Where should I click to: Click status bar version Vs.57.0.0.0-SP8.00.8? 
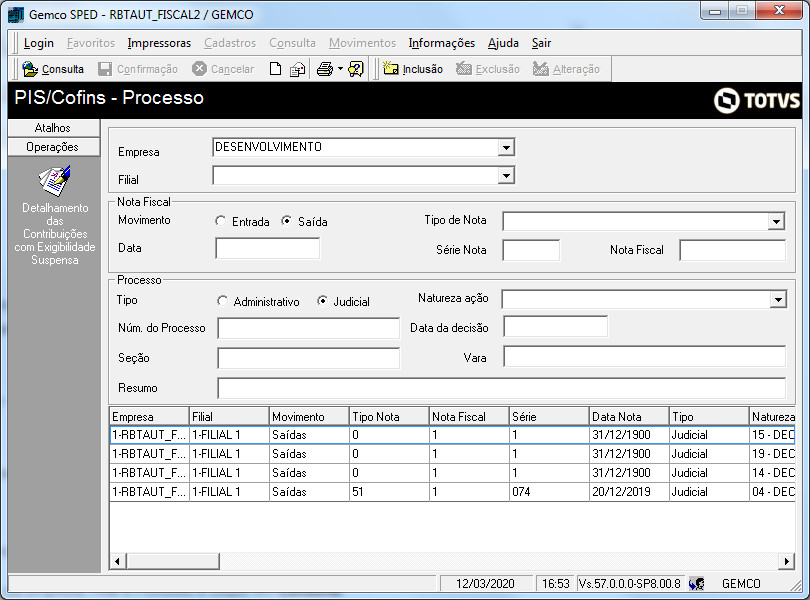point(630,584)
